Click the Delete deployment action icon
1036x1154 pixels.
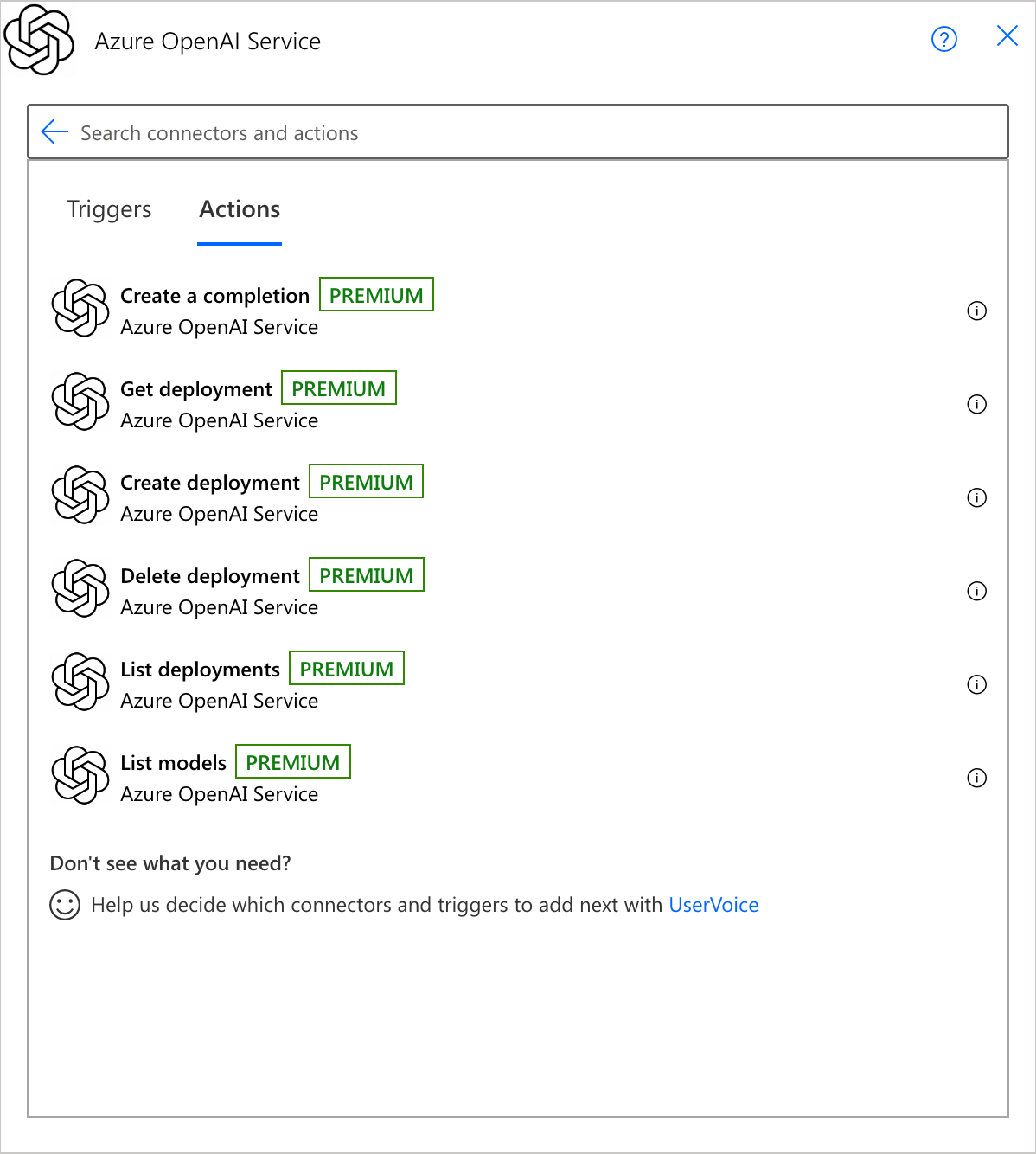[80, 588]
